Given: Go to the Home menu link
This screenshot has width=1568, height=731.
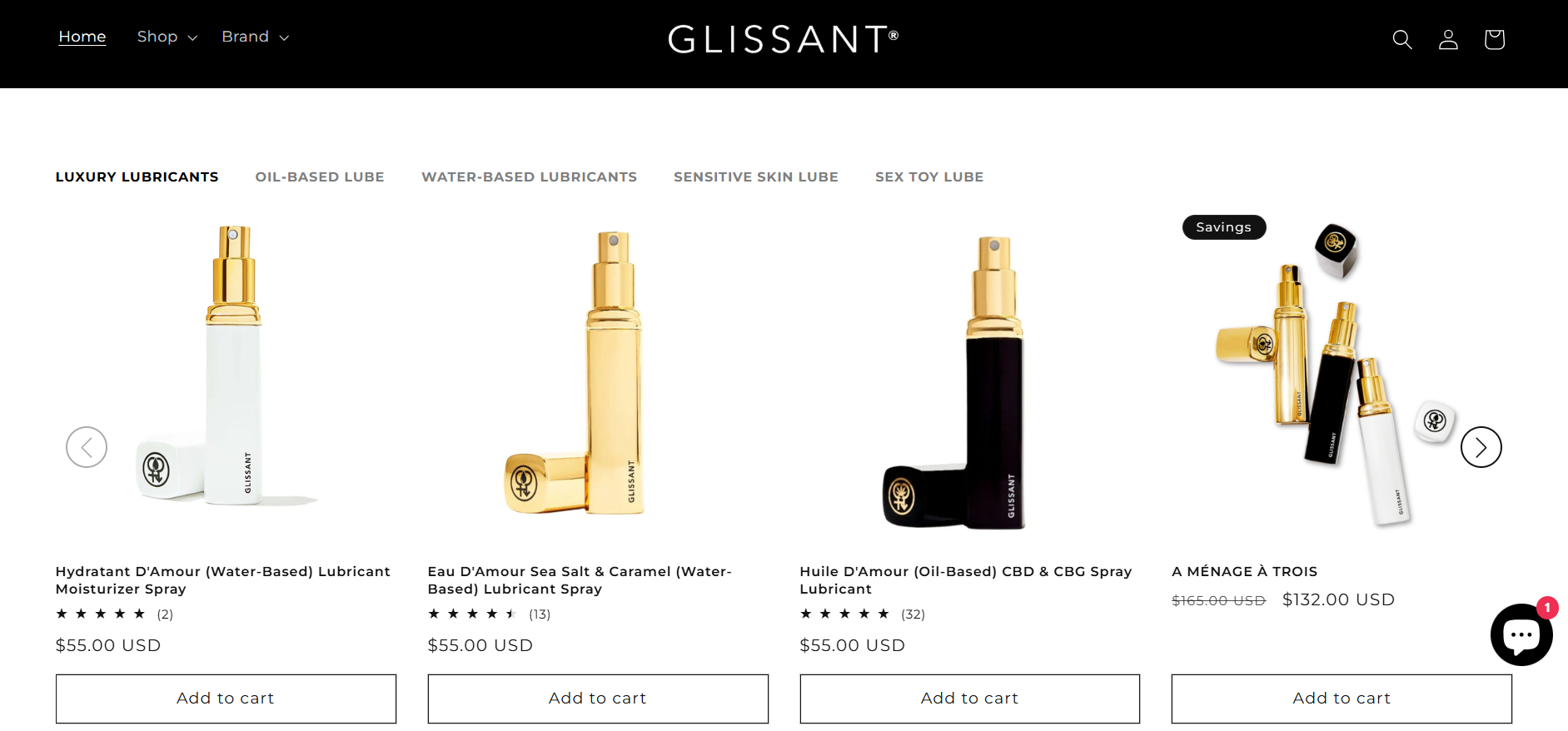Looking at the screenshot, I should pos(82,37).
